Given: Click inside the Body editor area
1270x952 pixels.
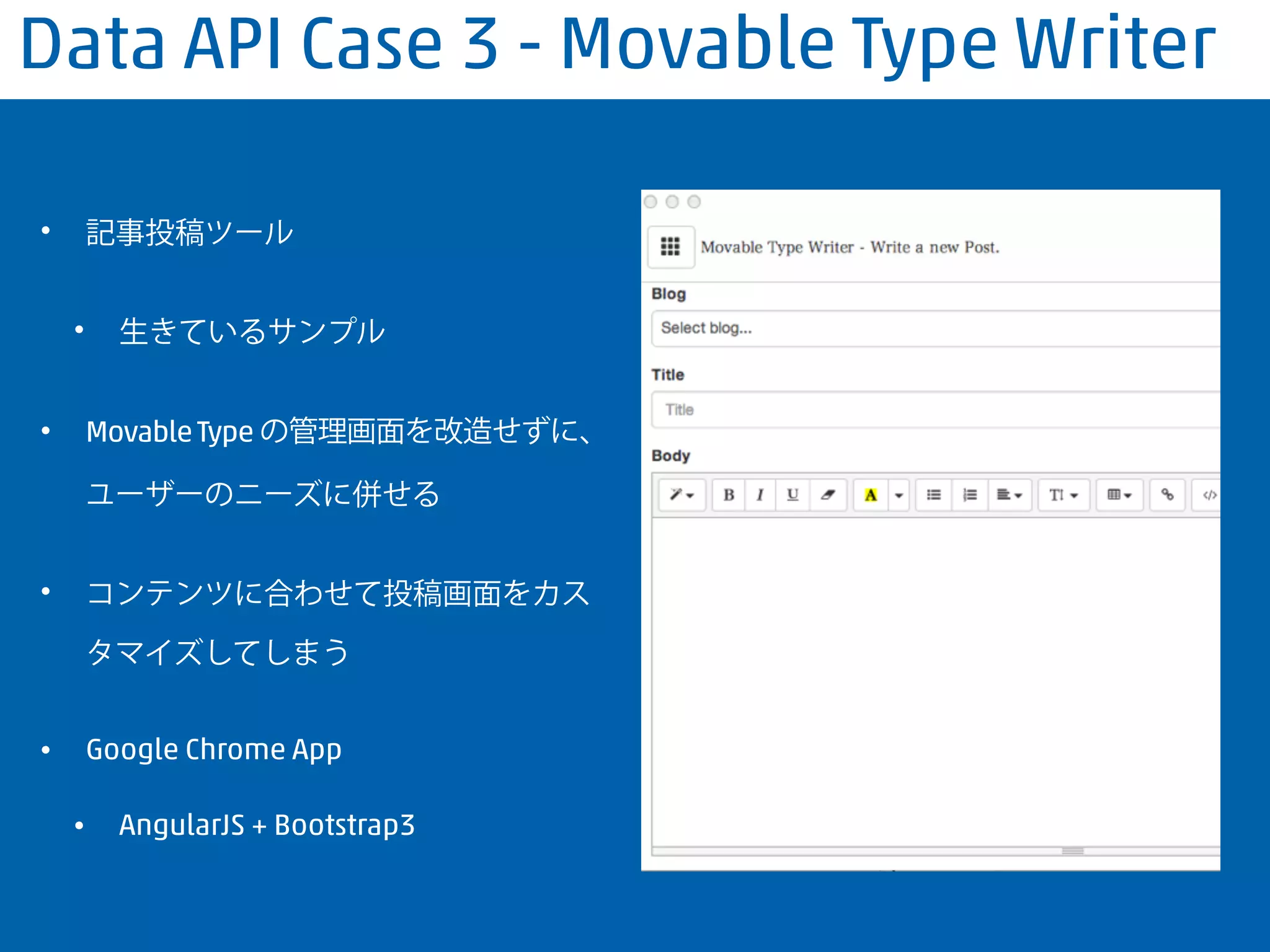Looking at the screenshot, I should pyautogui.click(x=935, y=682).
